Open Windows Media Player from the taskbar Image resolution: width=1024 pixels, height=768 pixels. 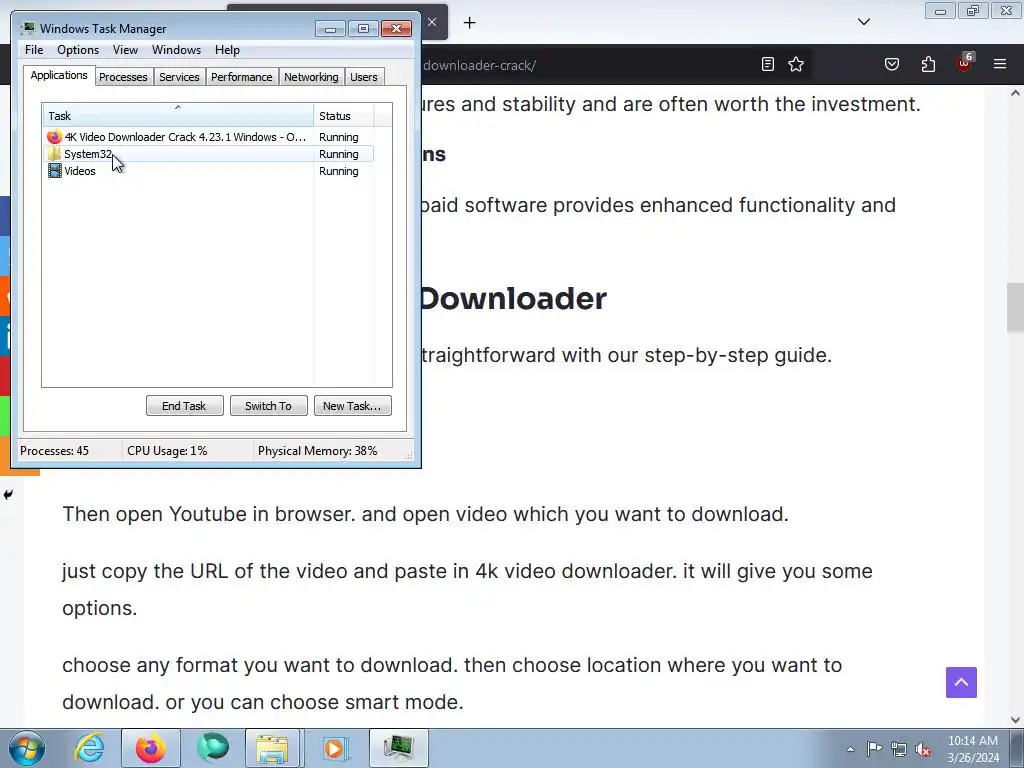(x=335, y=748)
